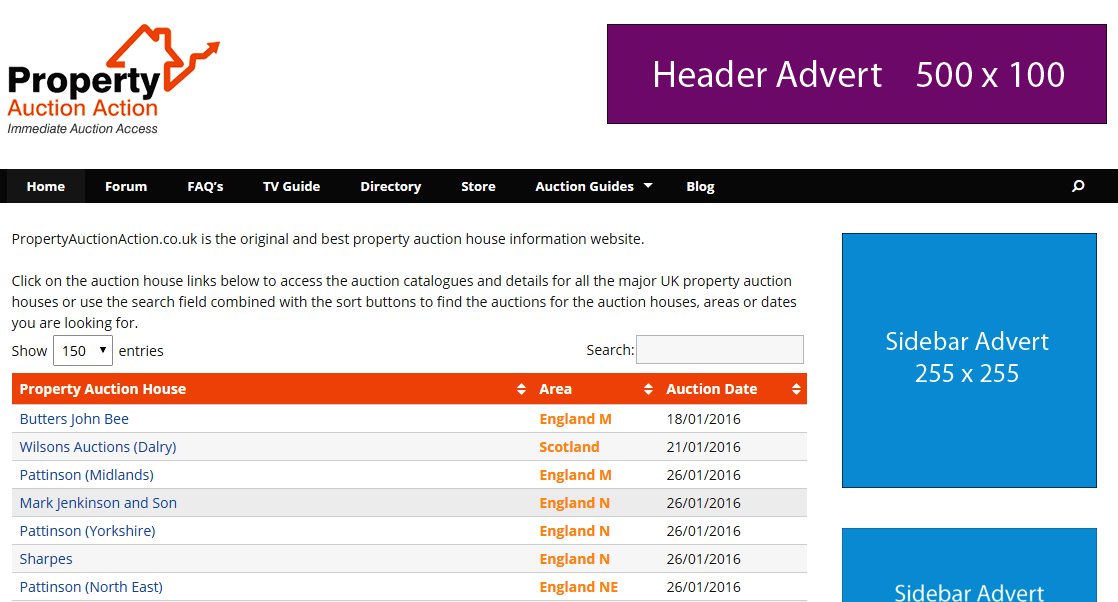Select England M in the Pattinson (Midlands) row
Image resolution: width=1118 pixels, height=602 pixels.
click(575, 474)
